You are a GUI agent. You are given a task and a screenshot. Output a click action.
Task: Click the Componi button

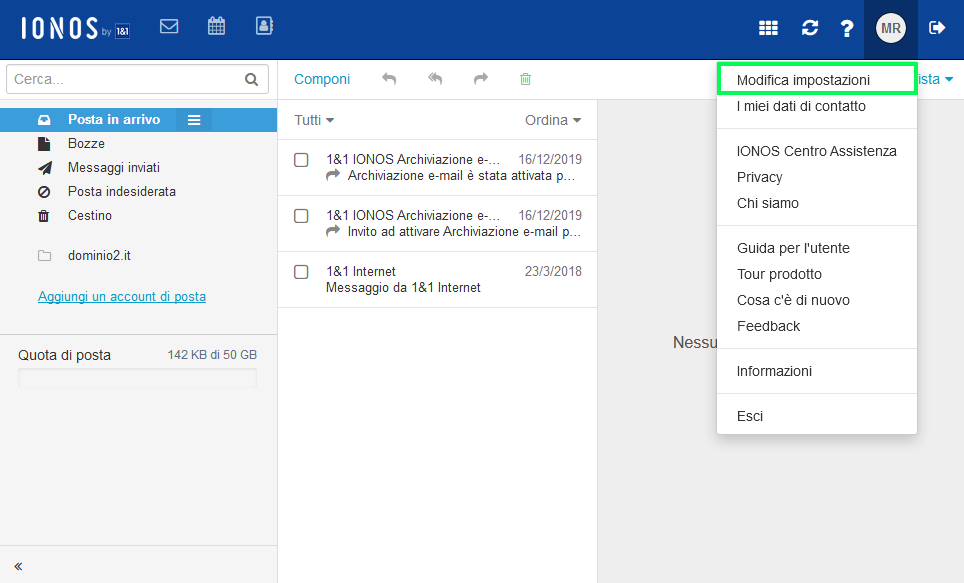pos(322,79)
